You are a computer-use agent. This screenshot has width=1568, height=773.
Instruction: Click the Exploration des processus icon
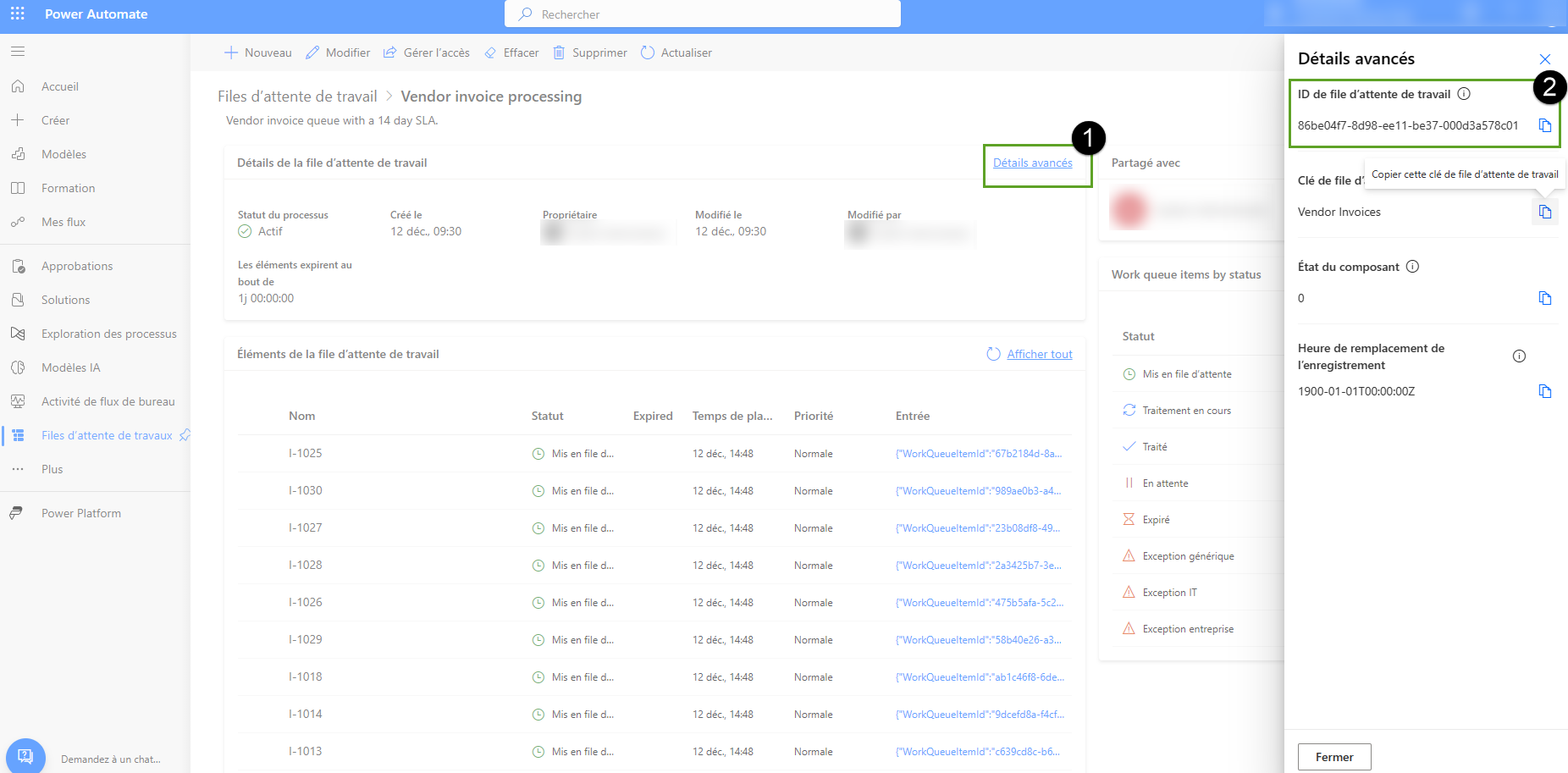pos(18,334)
